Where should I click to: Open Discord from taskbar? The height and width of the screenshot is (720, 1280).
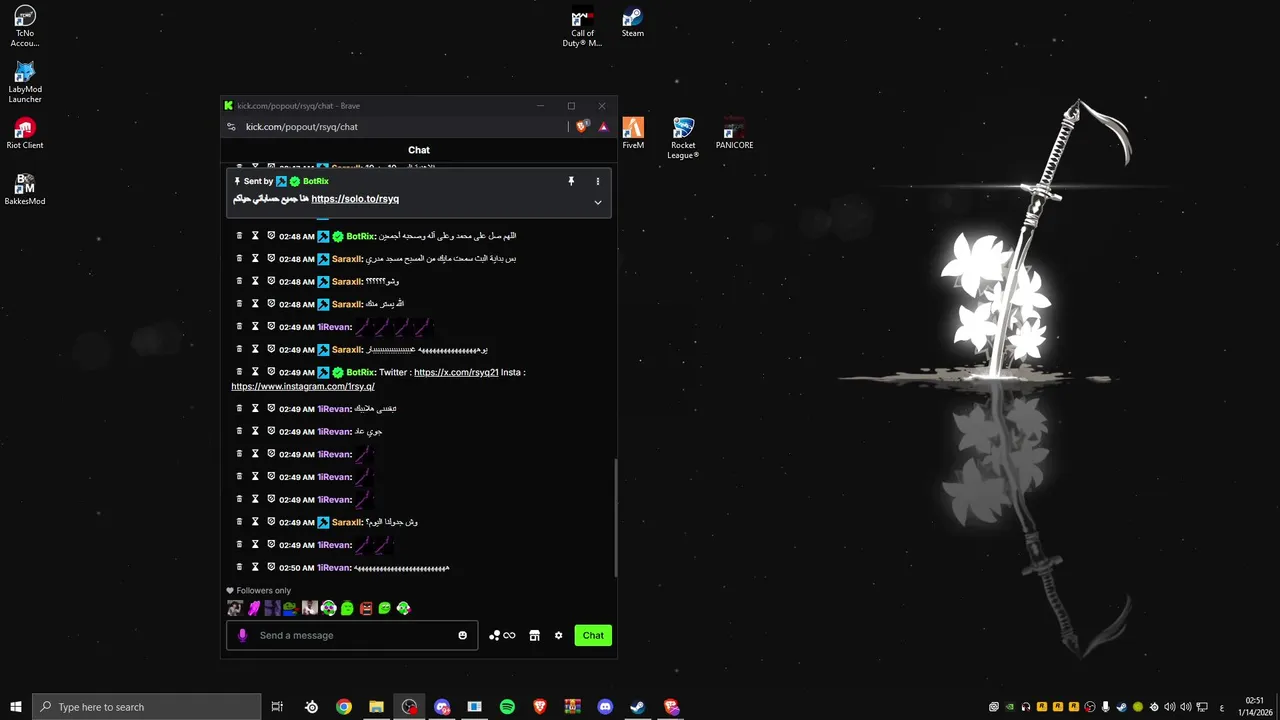coord(605,707)
